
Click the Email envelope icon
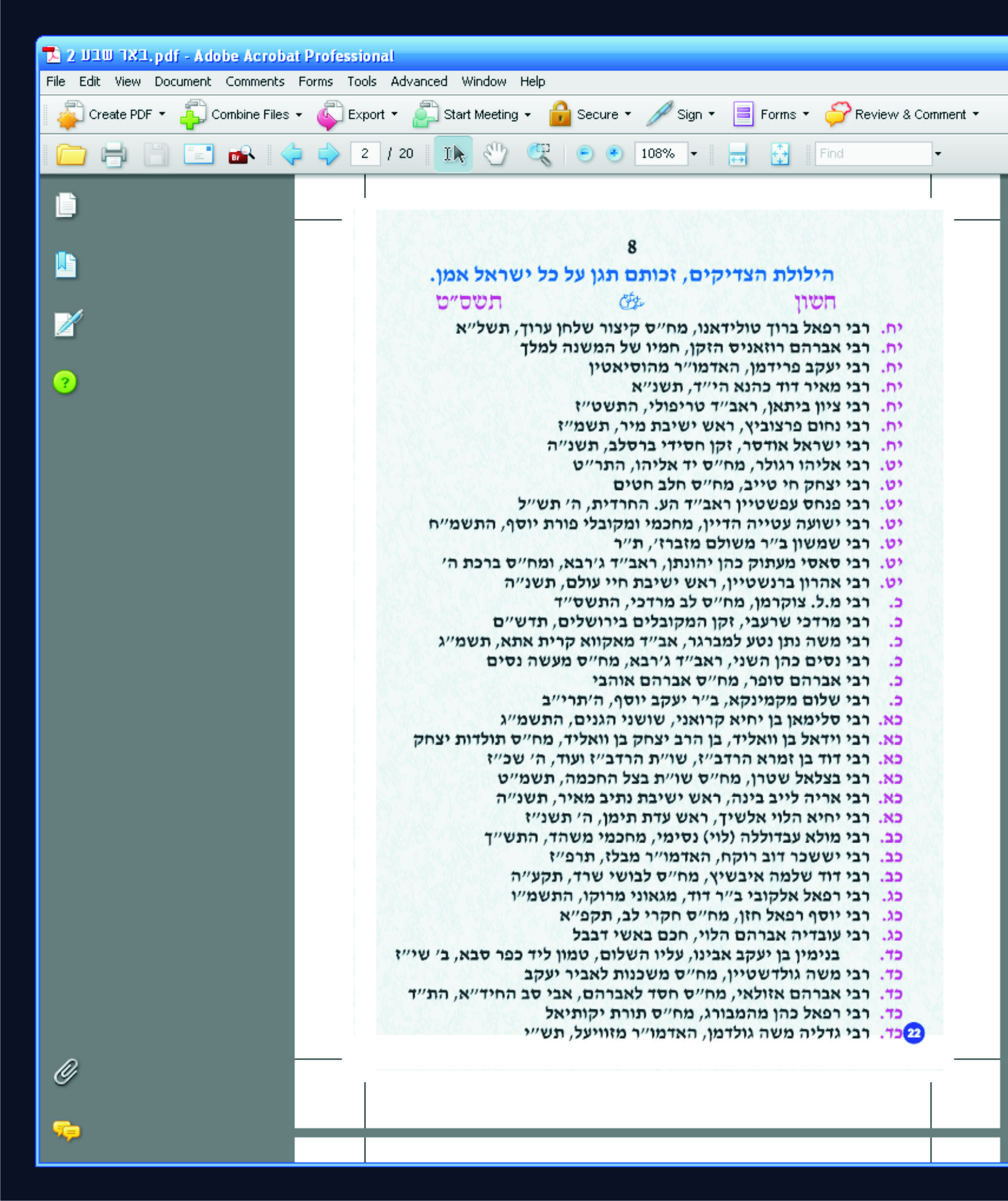(199, 154)
